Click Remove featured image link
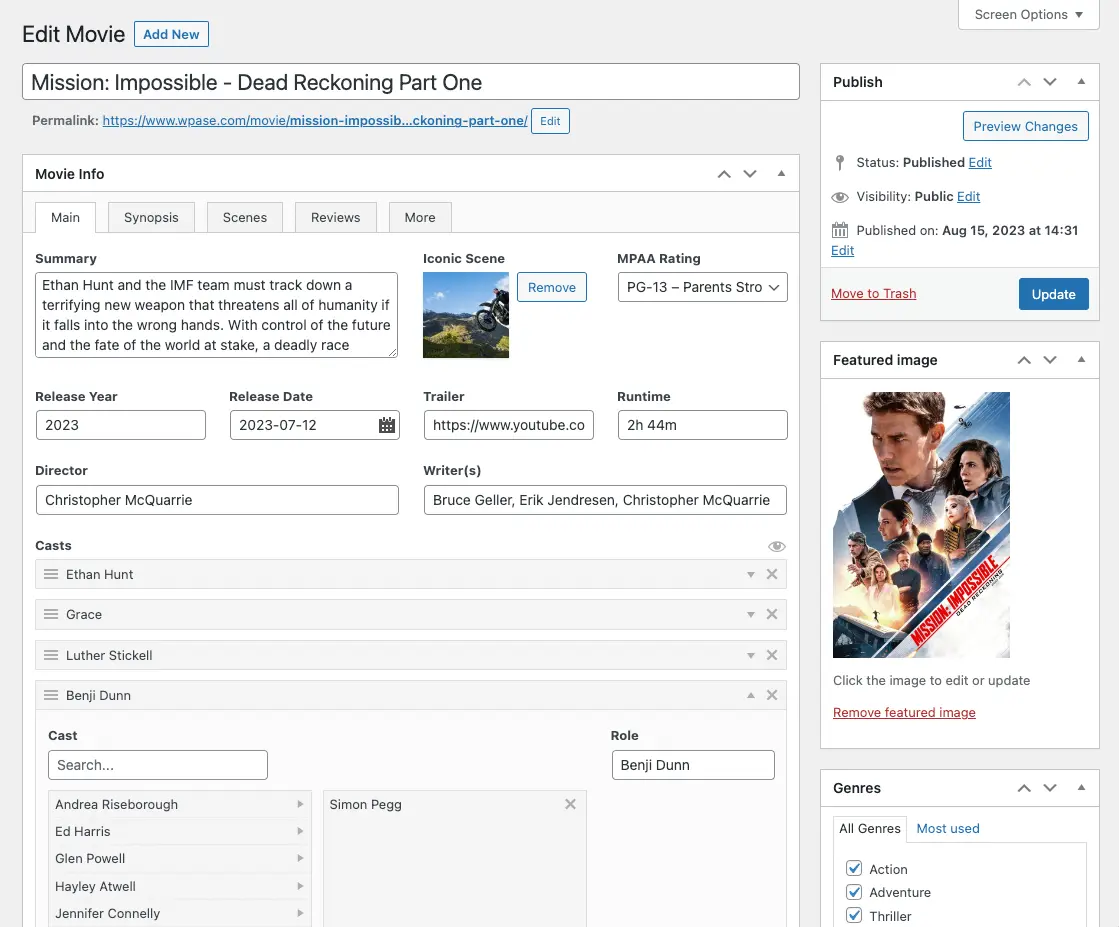Image resolution: width=1119 pixels, height=927 pixels. (904, 712)
